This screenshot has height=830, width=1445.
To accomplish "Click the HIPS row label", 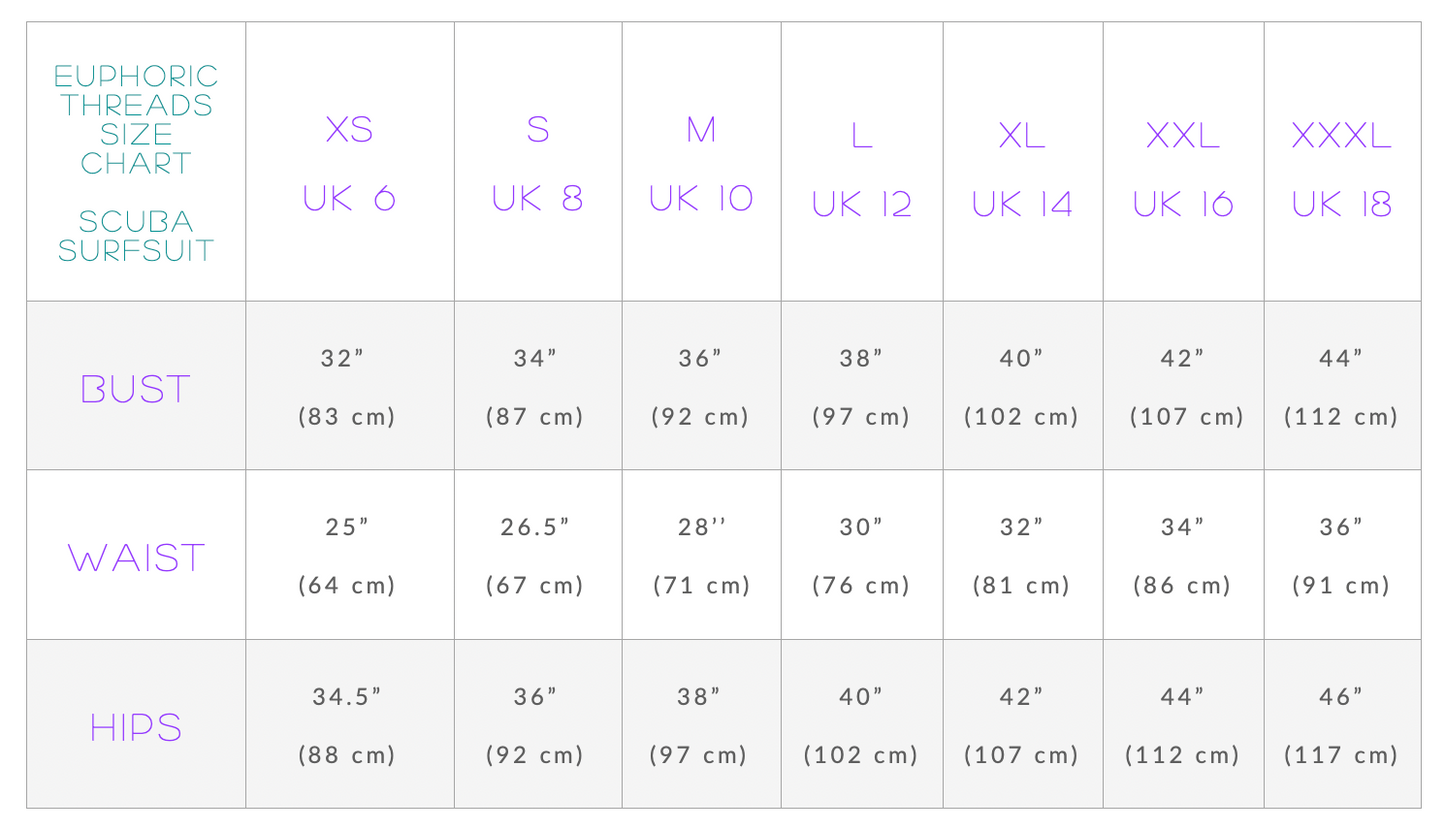I will (136, 724).
